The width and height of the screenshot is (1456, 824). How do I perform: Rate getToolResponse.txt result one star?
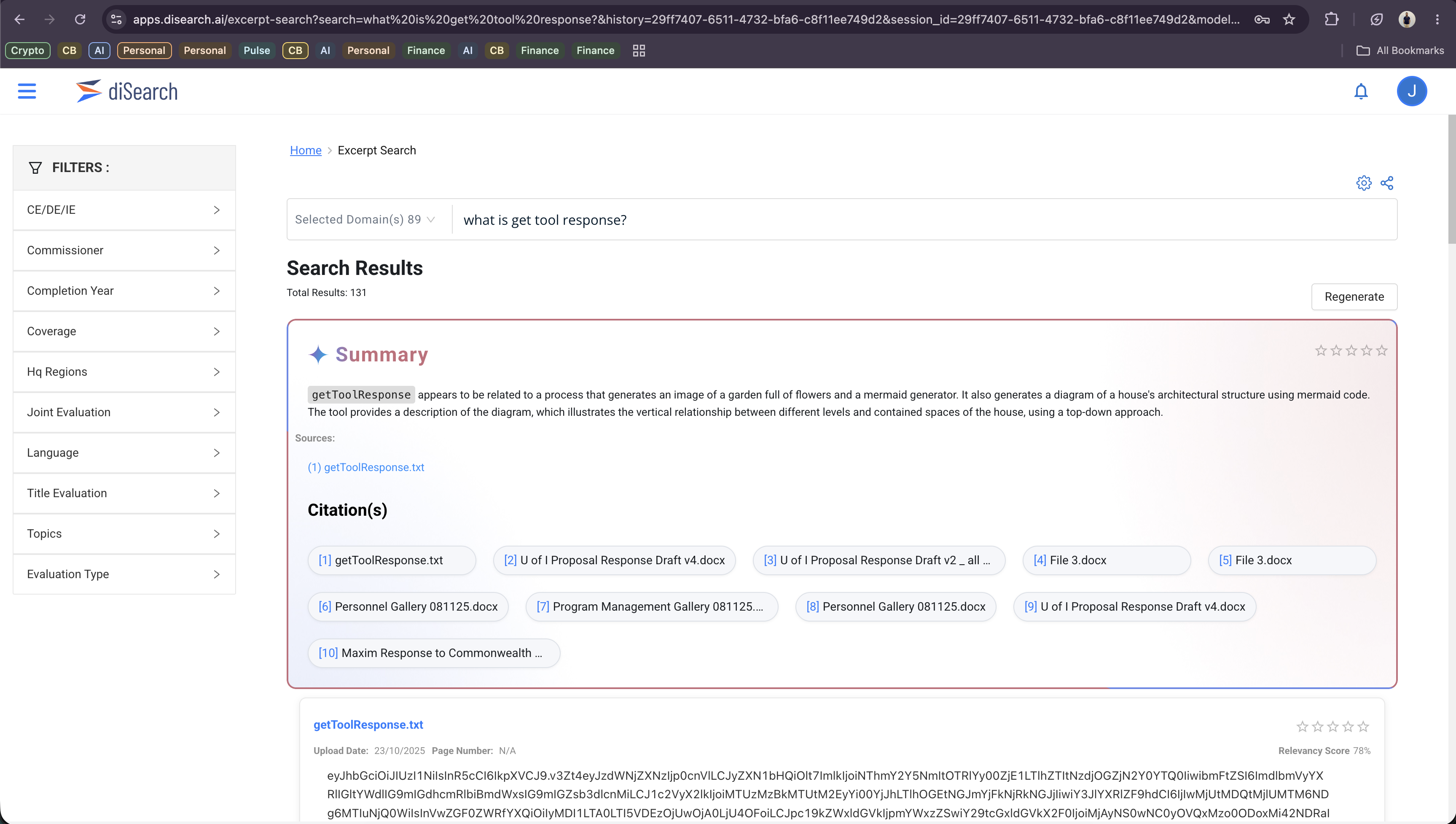1302,726
